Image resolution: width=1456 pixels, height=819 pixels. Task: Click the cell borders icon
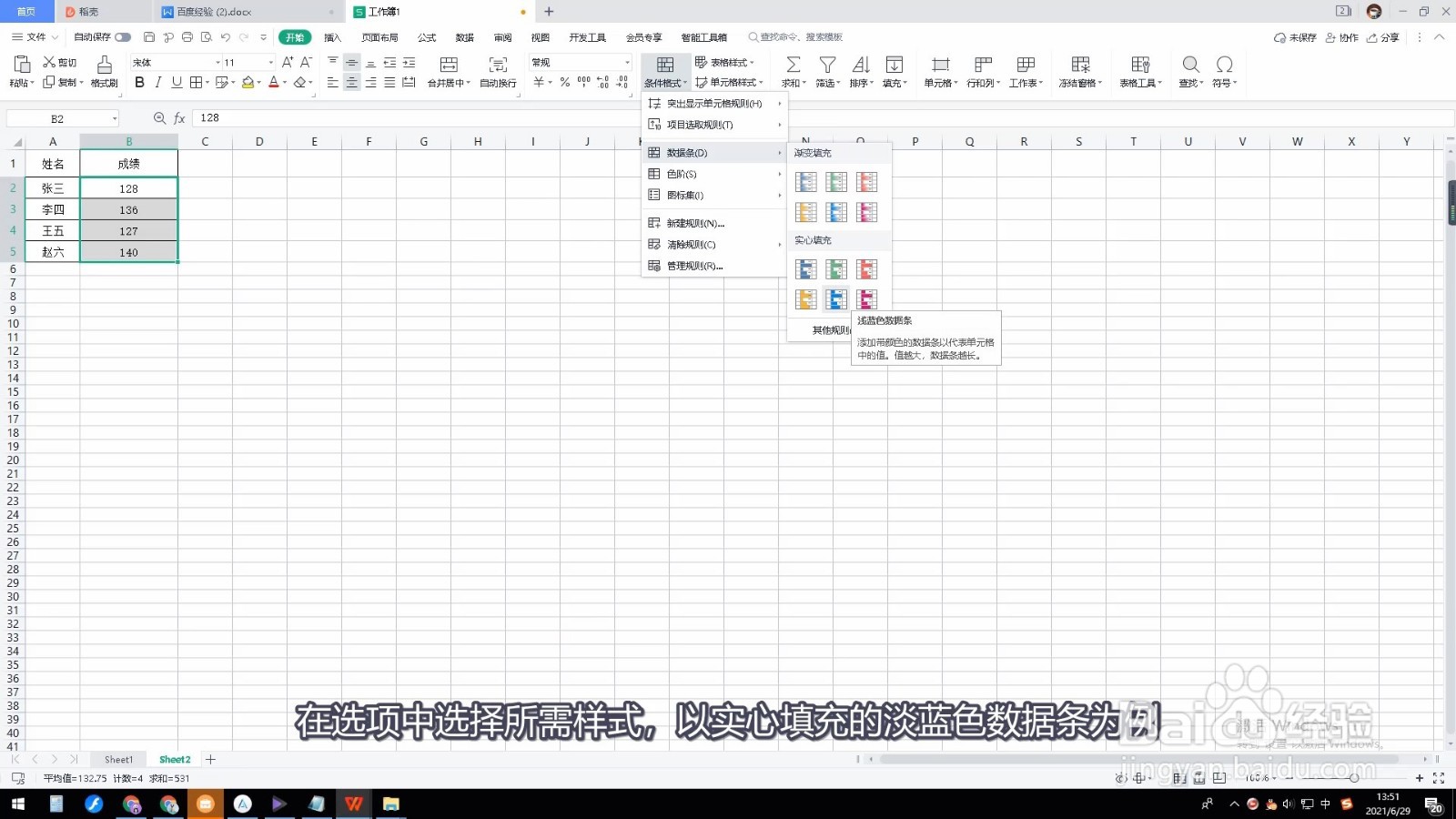tap(196, 82)
